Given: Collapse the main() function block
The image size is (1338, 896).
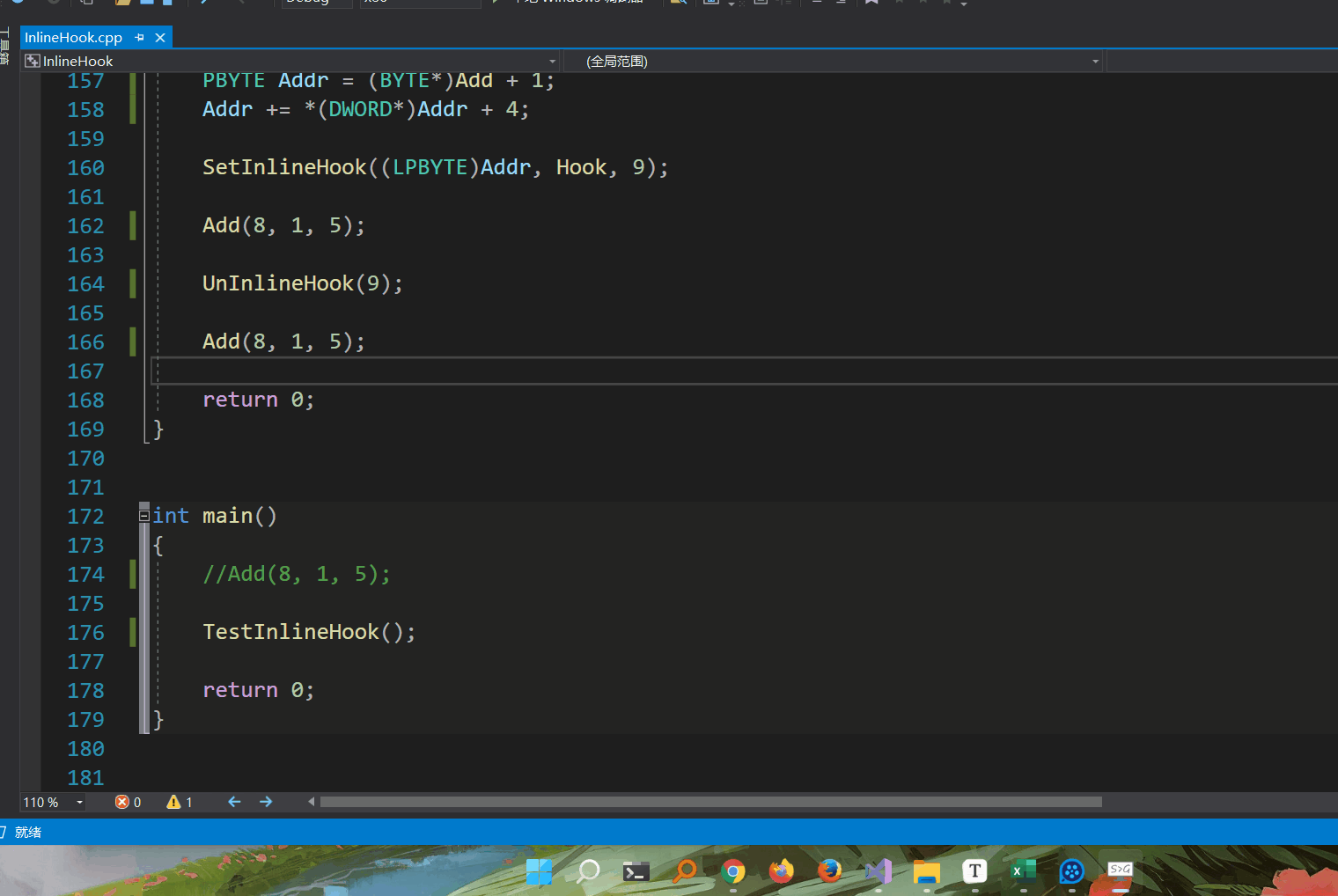Looking at the screenshot, I should click(x=143, y=516).
